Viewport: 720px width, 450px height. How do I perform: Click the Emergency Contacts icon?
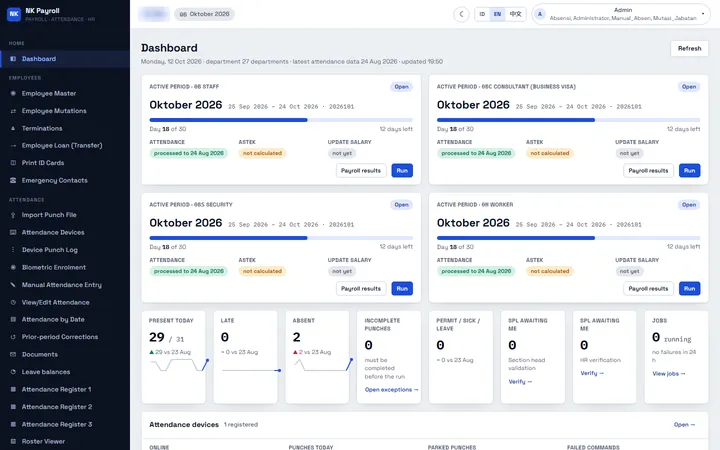pyautogui.click(x=13, y=180)
